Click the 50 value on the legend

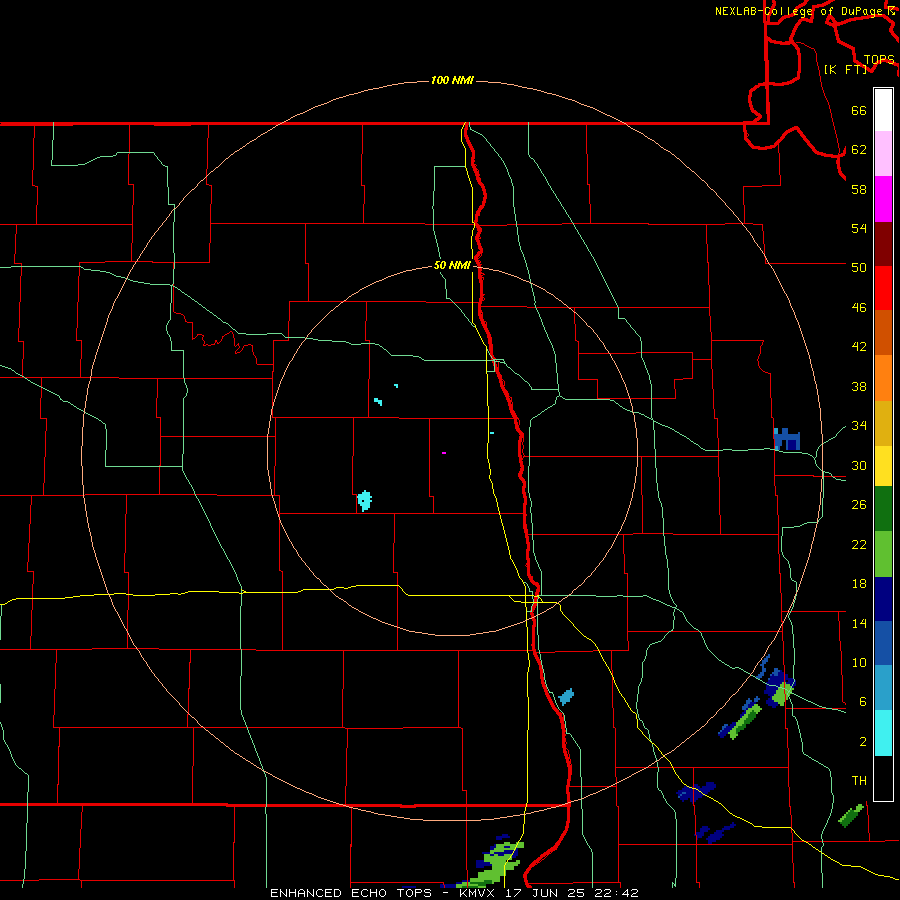pyautogui.click(x=859, y=267)
